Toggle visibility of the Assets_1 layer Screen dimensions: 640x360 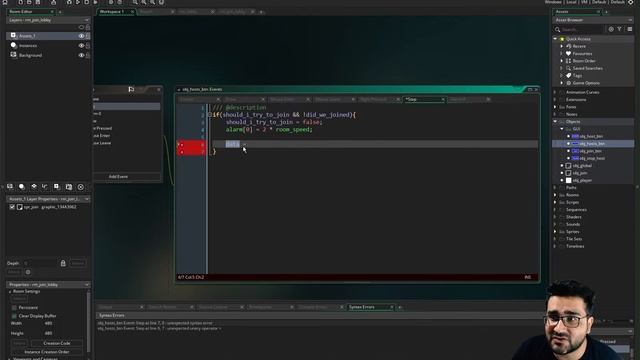click(81, 36)
